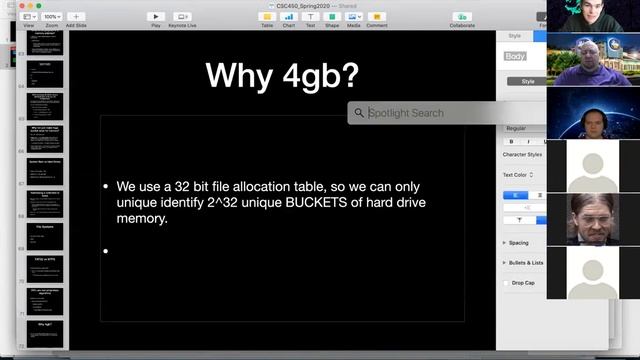The image size is (640, 360).
Task: Select slide 66 thumbnail
Action: 45,139
